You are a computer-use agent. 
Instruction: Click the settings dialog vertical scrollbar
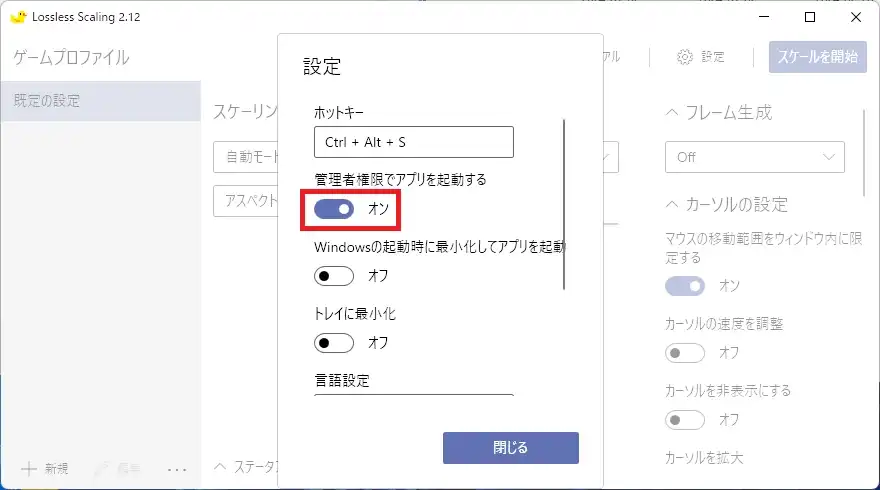pyautogui.click(x=565, y=205)
